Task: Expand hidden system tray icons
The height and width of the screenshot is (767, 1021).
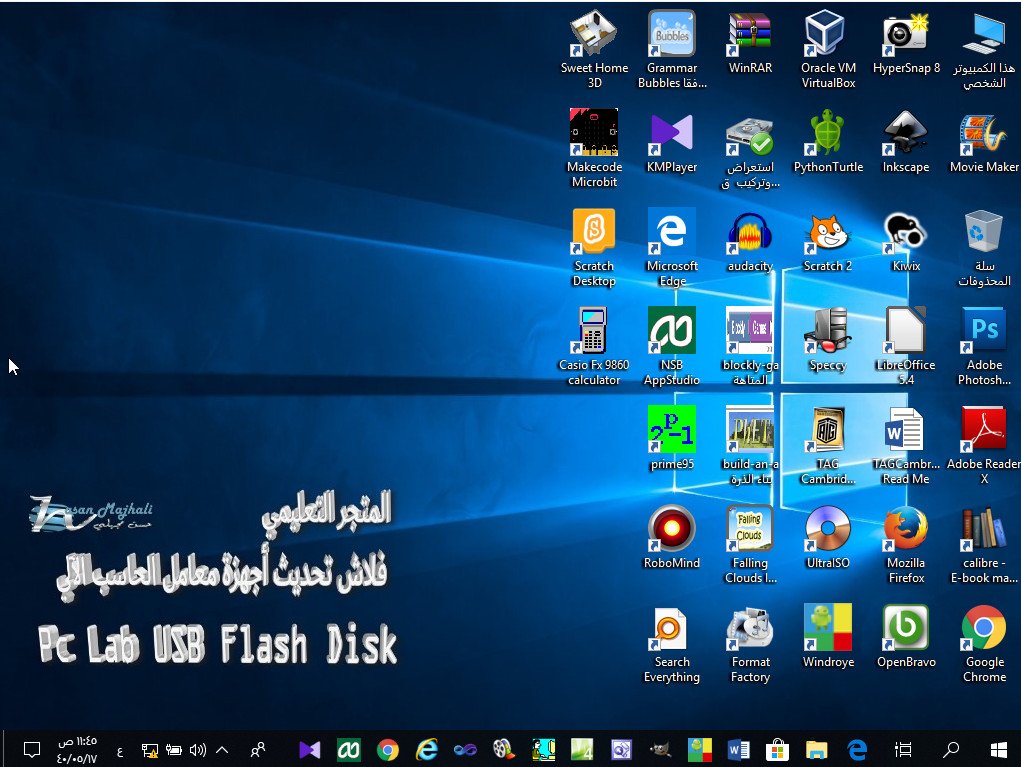Action: click(221, 750)
